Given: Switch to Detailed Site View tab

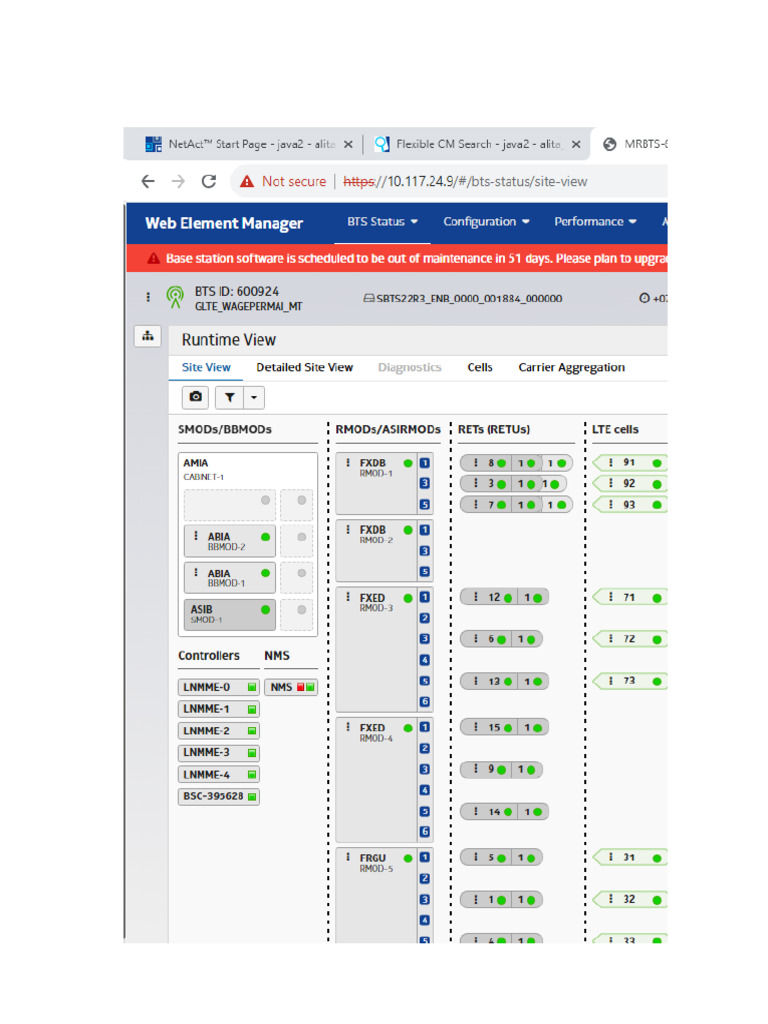Looking at the screenshot, I should point(304,368).
